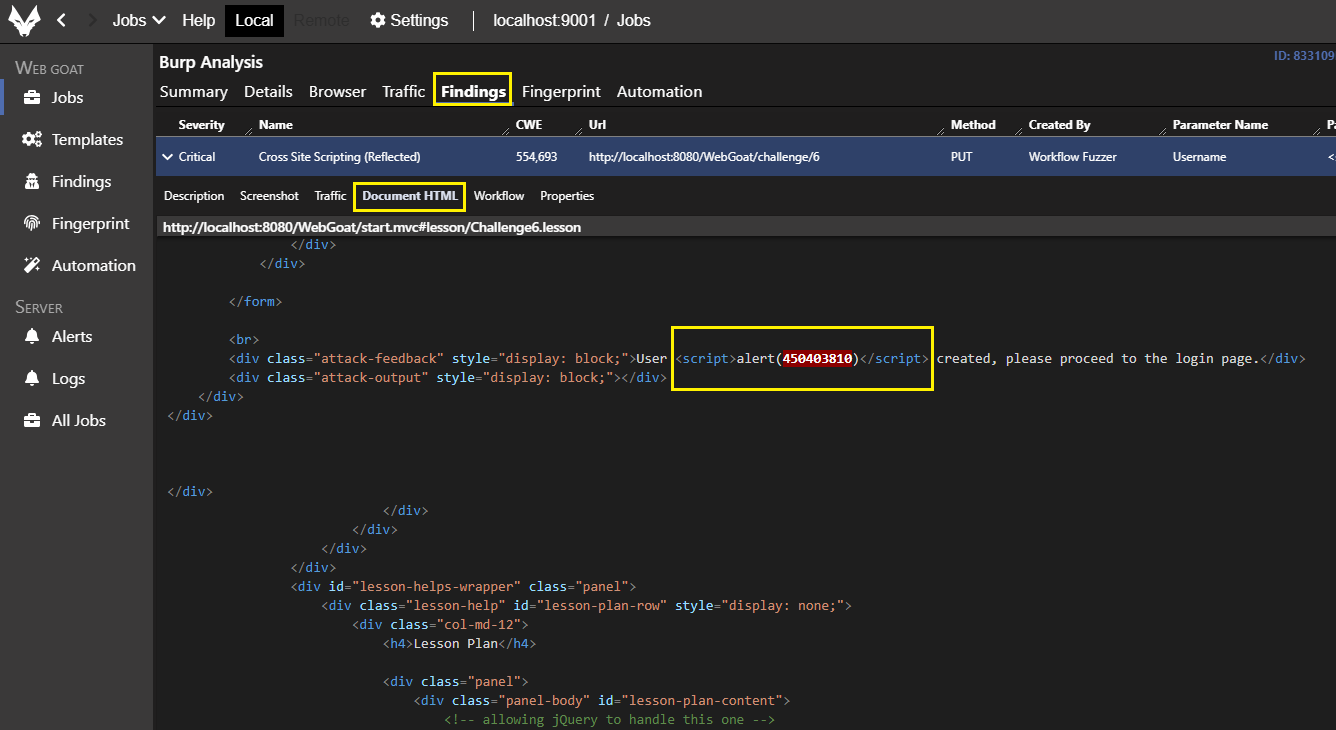Click the Fingerprint sidebar icon

point(32,223)
